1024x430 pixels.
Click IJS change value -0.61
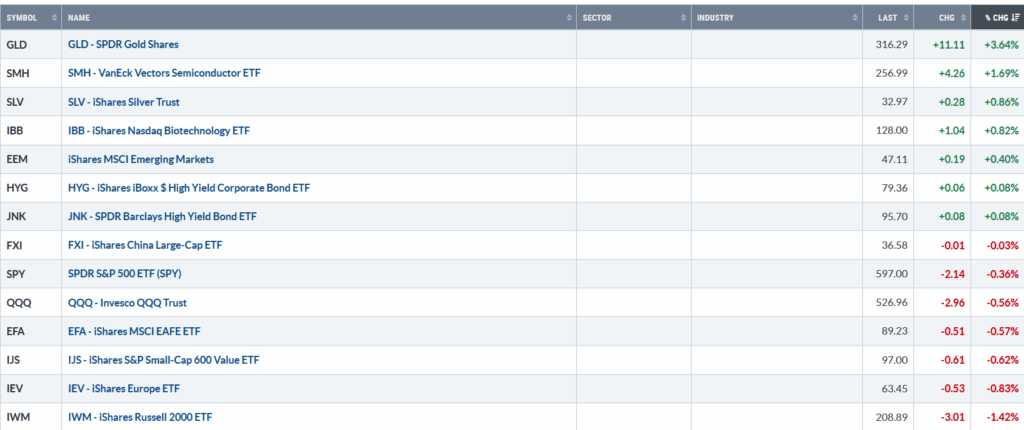click(x=953, y=360)
